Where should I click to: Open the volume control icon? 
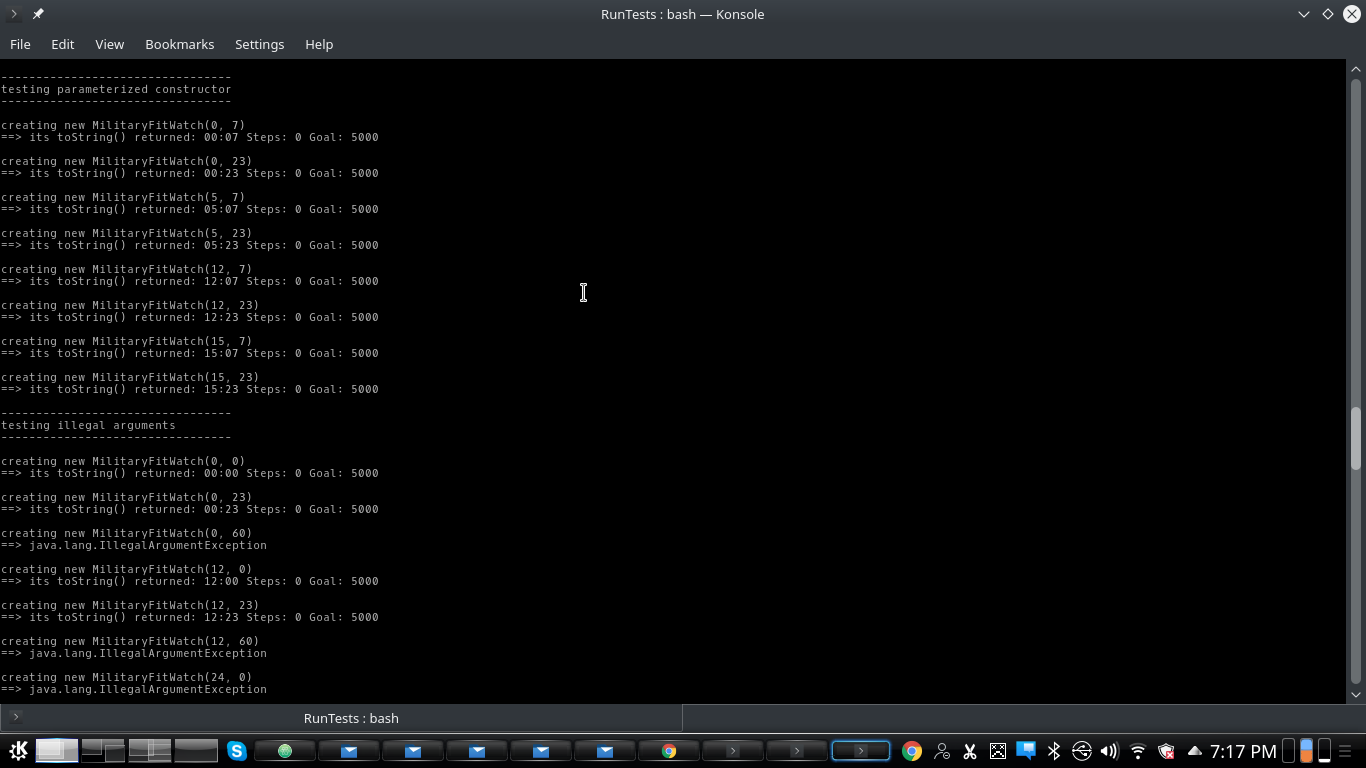pos(1109,751)
